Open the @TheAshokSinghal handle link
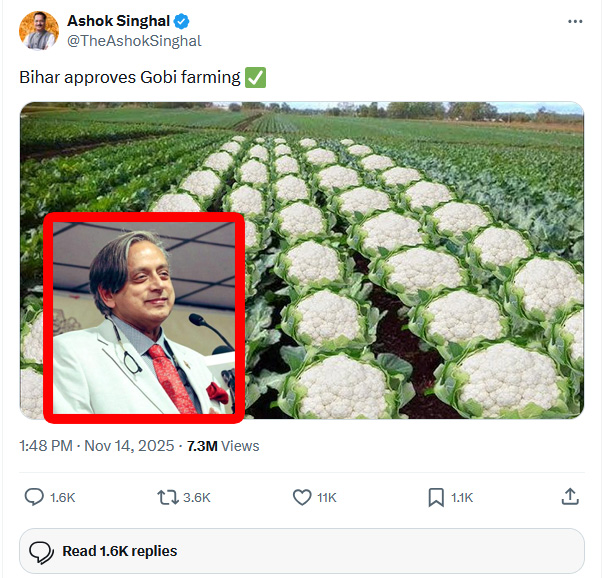 click(134, 41)
